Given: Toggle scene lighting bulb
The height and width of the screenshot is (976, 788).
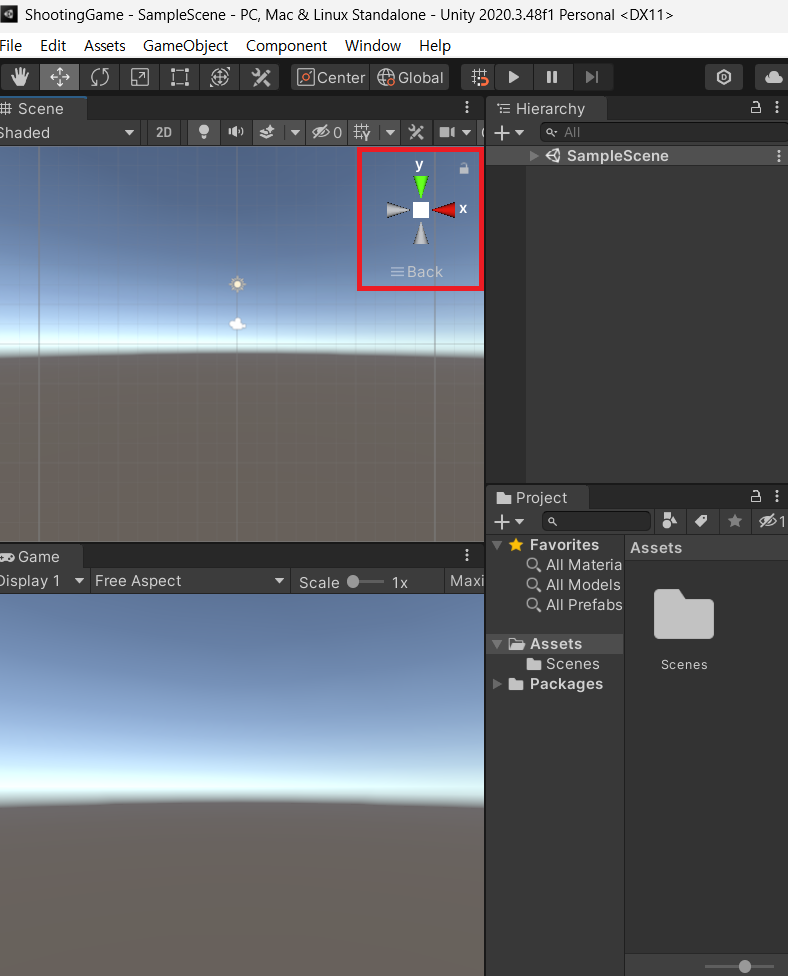Looking at the screenshot, I should point(204,133).
